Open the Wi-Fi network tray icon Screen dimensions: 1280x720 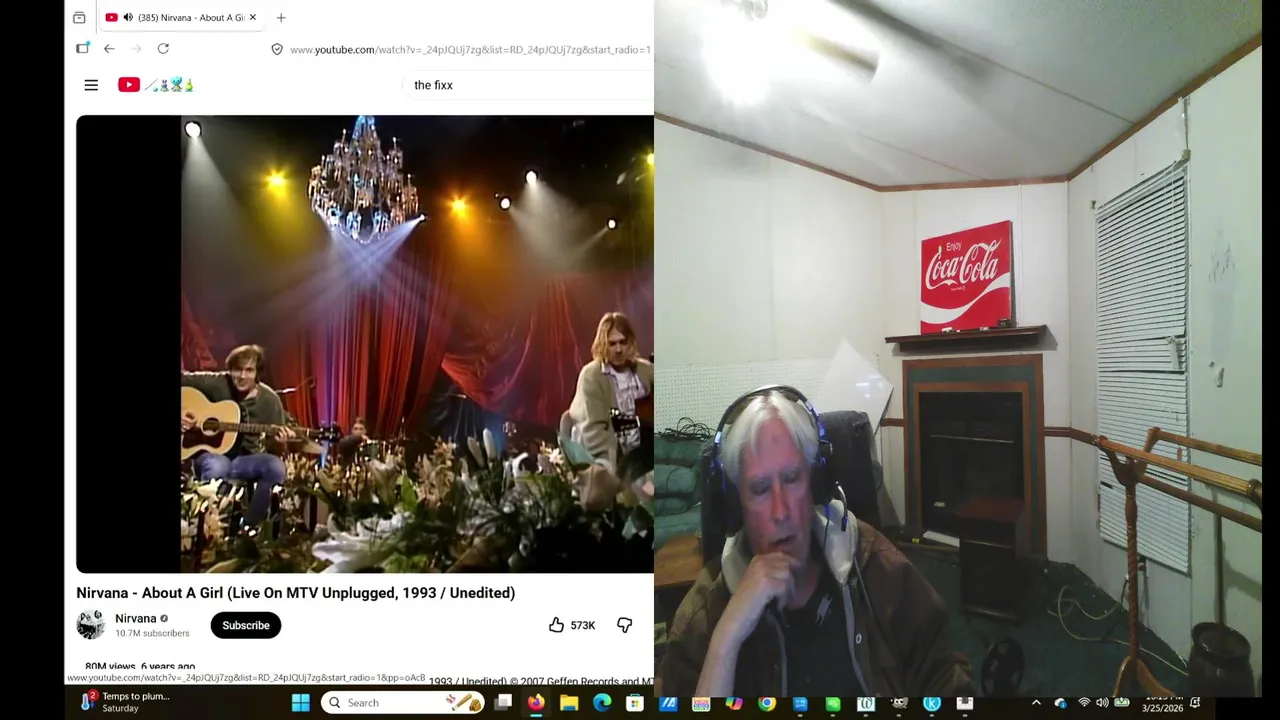tap(1084, 703)
